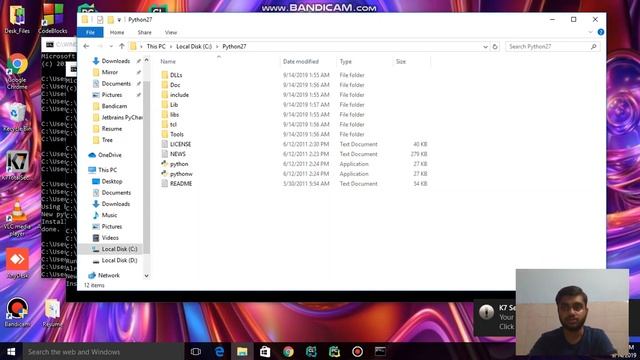Select the README document icon
Screen dimensions: 640x360
pyautogui.click(x=164, y=183)
